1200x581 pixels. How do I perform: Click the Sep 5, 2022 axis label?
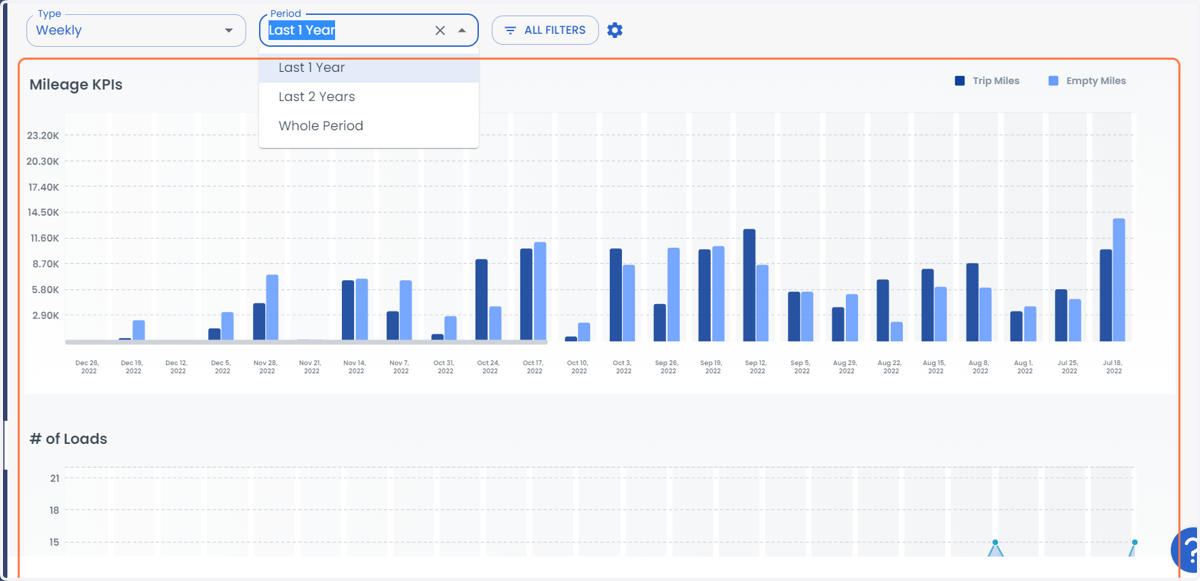click(x=800, y=367)
